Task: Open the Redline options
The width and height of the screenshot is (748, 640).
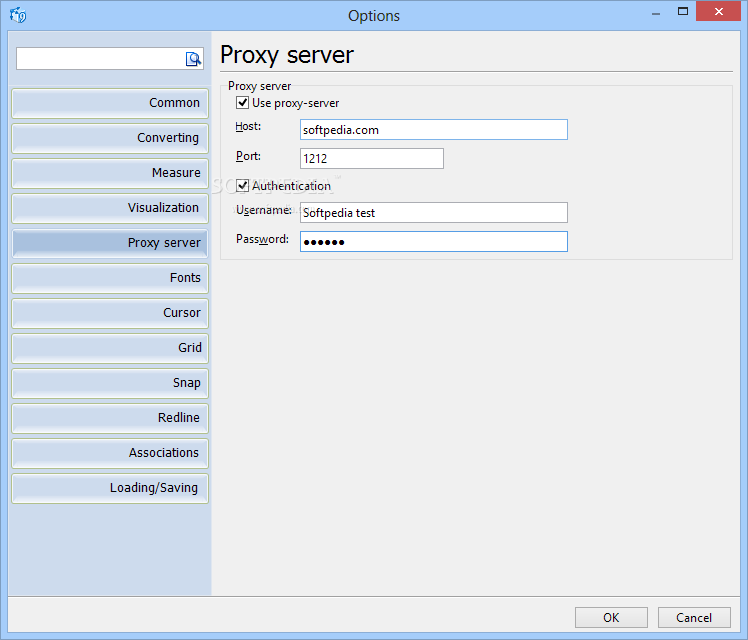Action: pos(110,418)
